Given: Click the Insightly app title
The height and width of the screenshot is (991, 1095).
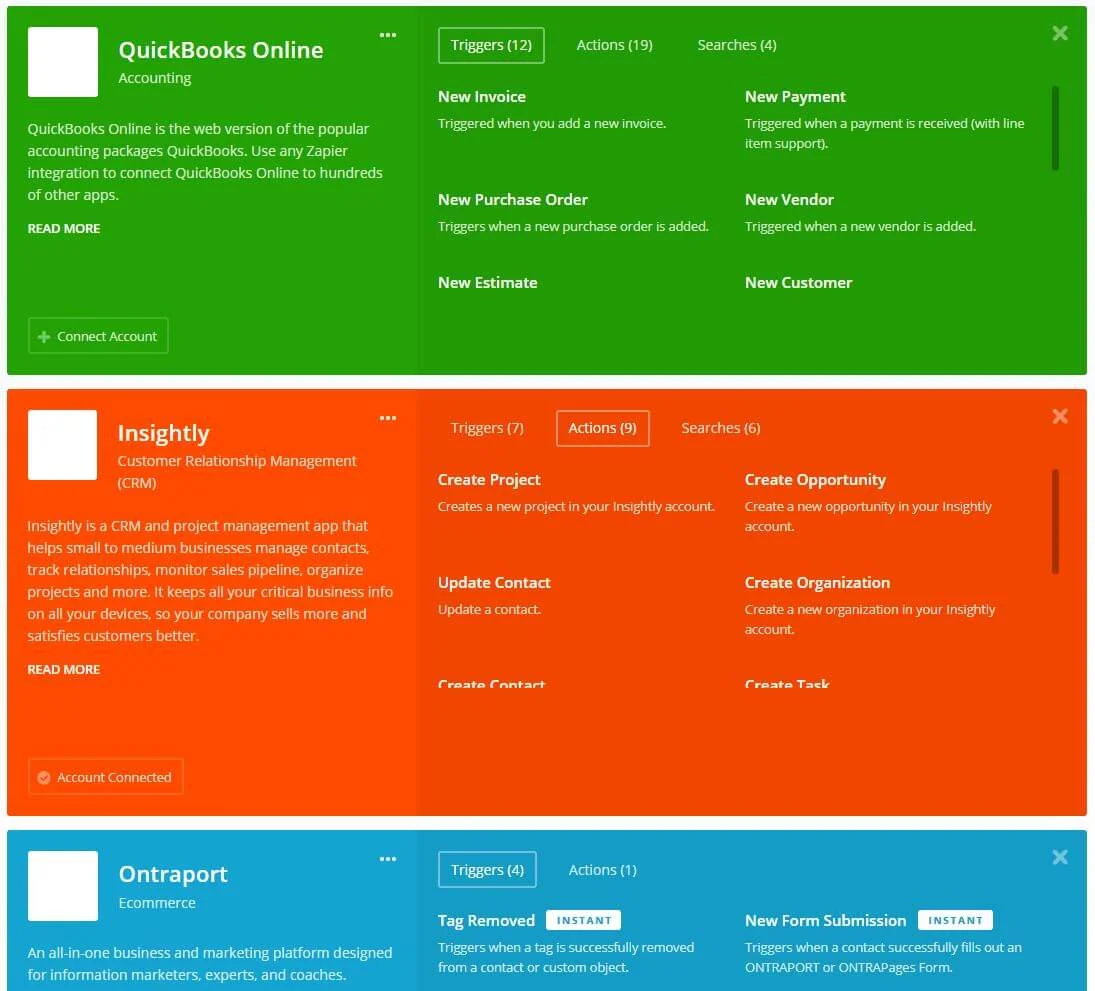Looking at the screenshot, I should click(163, 434).
